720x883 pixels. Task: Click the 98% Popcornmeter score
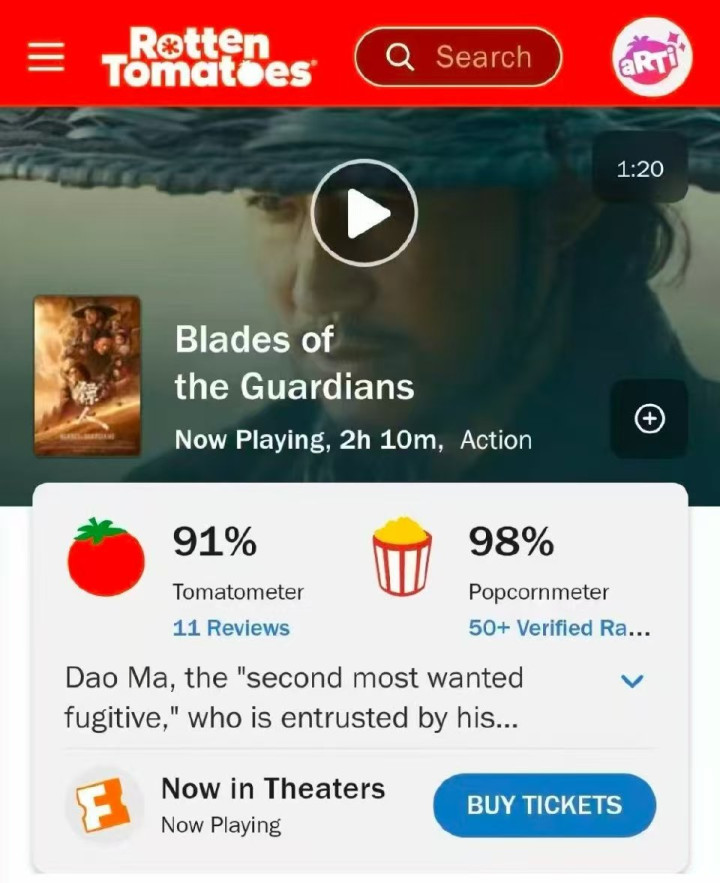tap(511, 541)
